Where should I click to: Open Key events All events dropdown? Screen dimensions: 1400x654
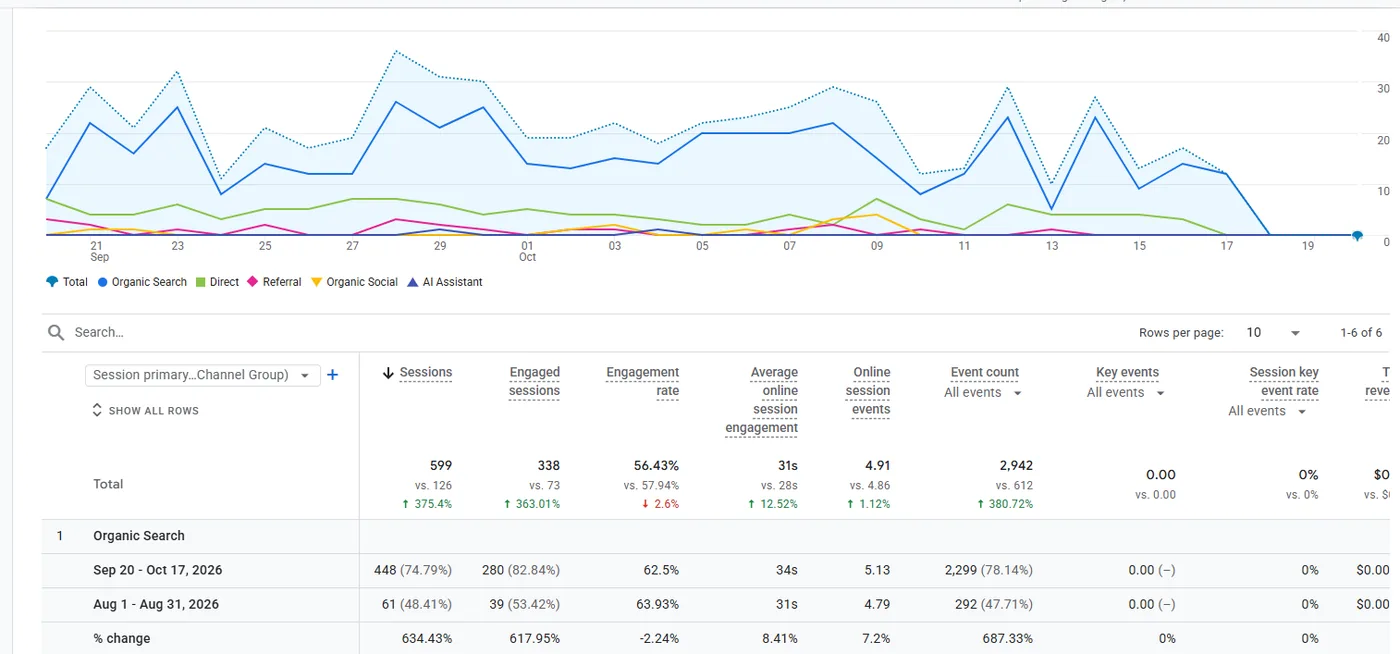coord(1126,393)
